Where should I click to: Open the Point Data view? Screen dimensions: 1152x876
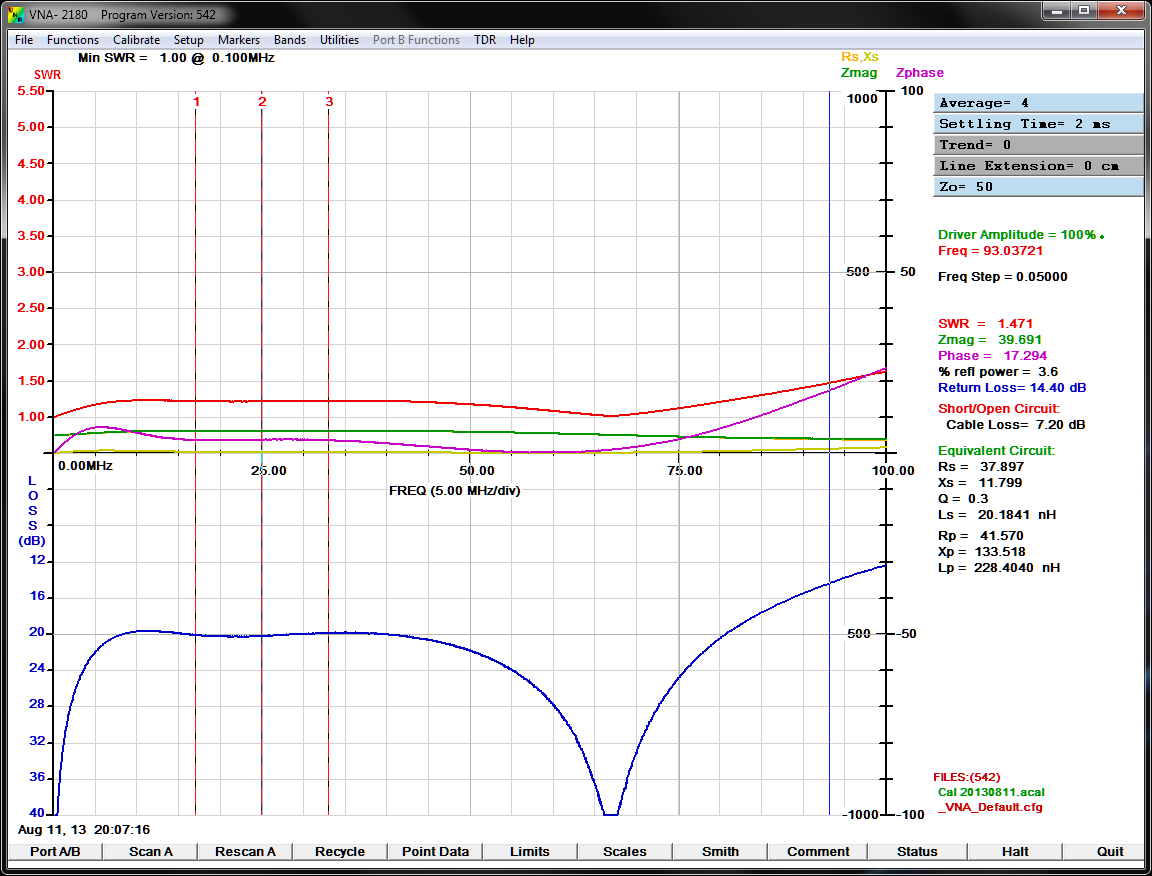coord(435,852)
